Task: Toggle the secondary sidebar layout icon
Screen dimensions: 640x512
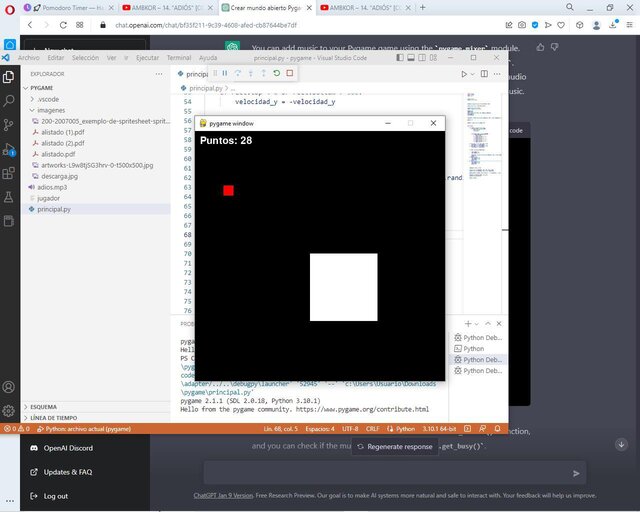Action: pyautogui.click(x=422, y=58)
